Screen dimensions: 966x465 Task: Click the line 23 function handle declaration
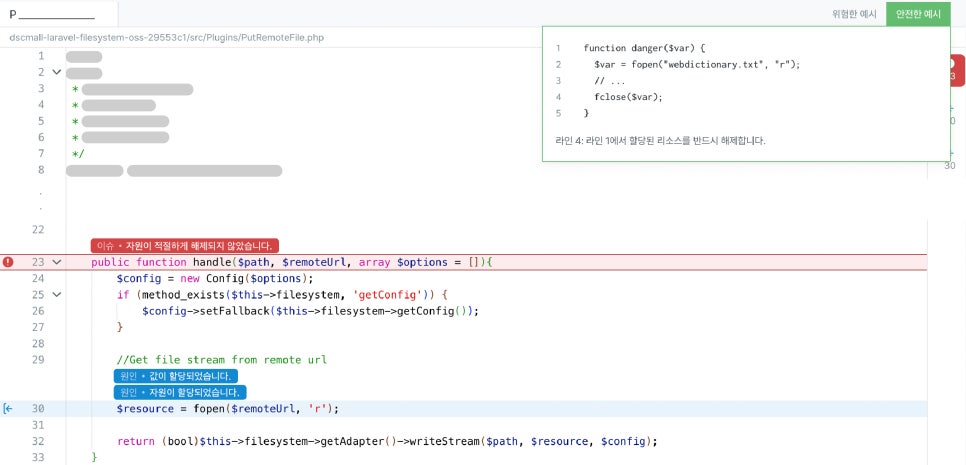click(292, 262)
